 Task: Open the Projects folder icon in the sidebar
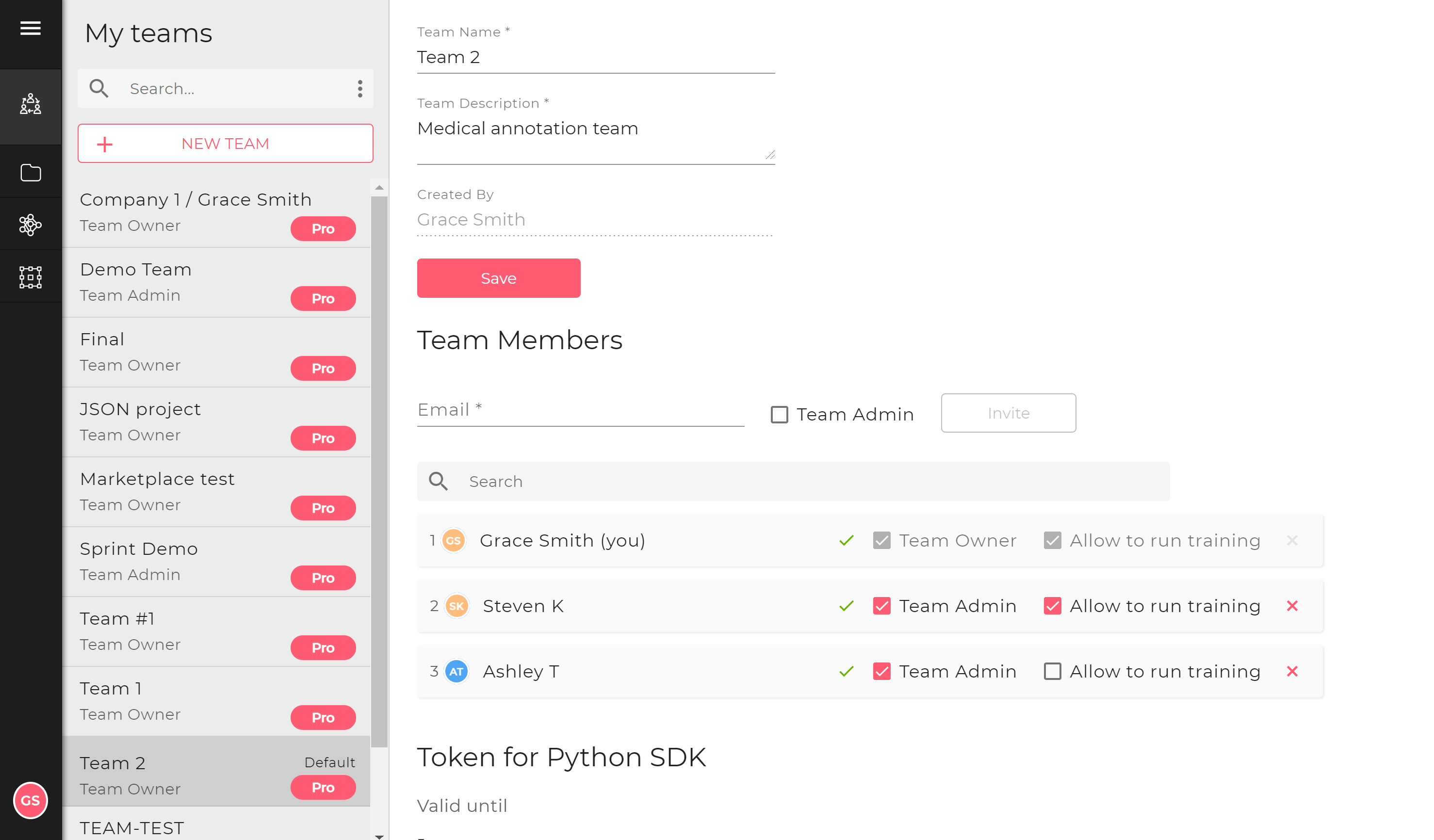tap(30, 173)
